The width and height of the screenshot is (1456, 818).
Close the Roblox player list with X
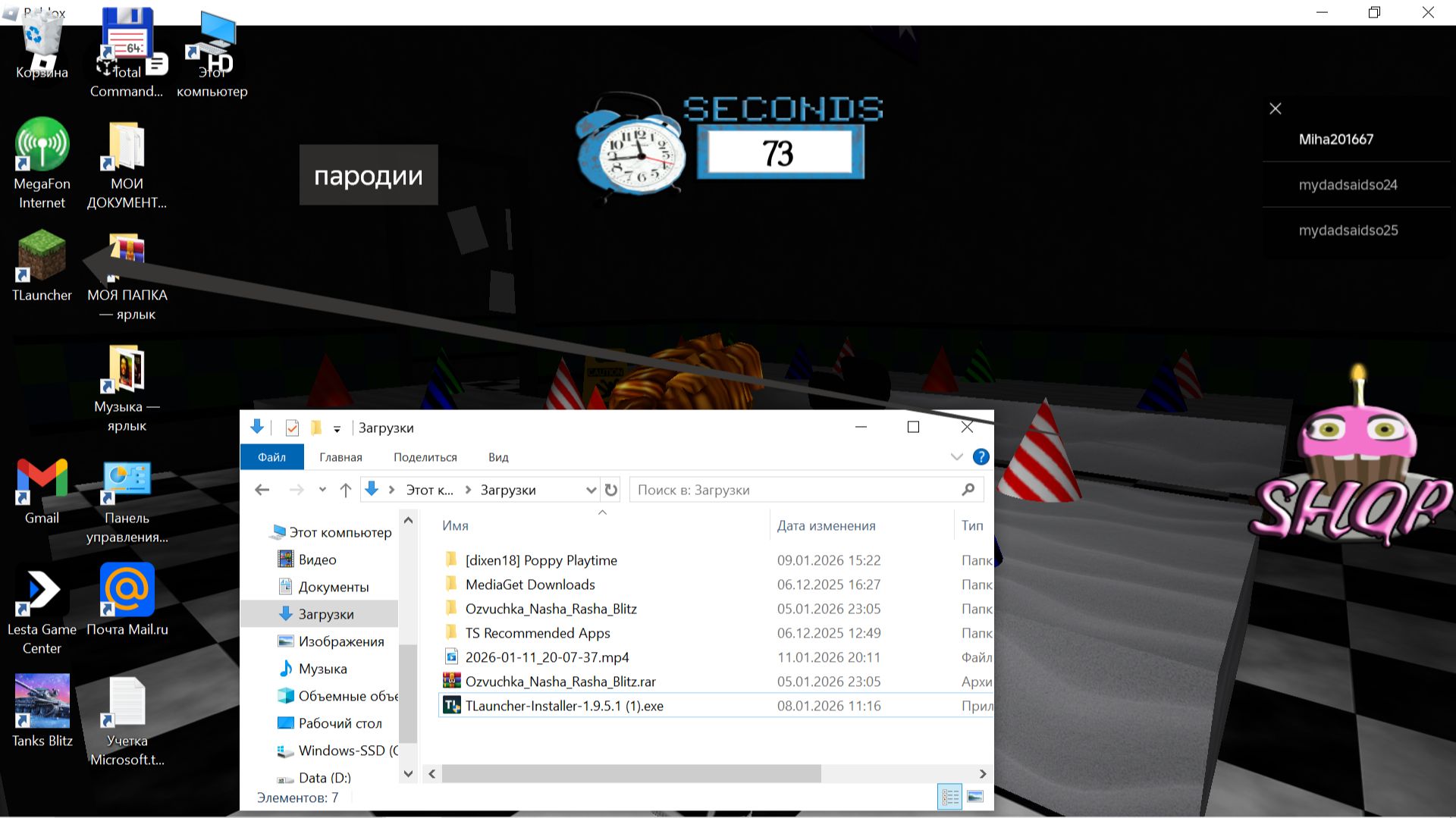[x=1276, y=108]
